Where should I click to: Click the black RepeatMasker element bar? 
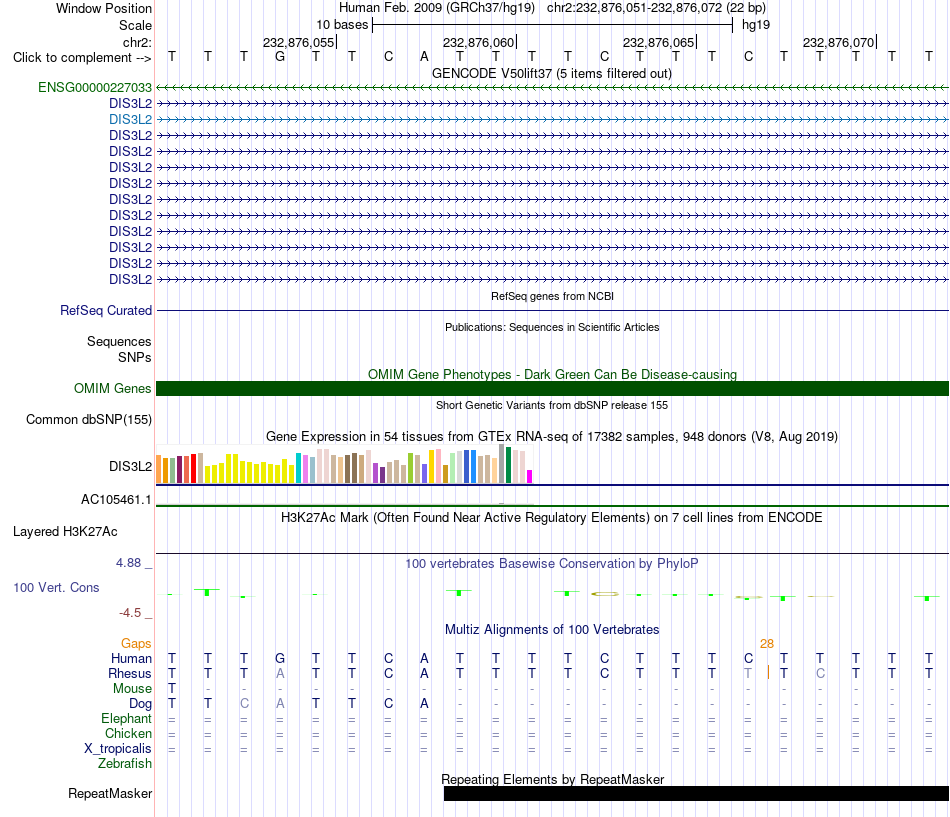[696, 793]
